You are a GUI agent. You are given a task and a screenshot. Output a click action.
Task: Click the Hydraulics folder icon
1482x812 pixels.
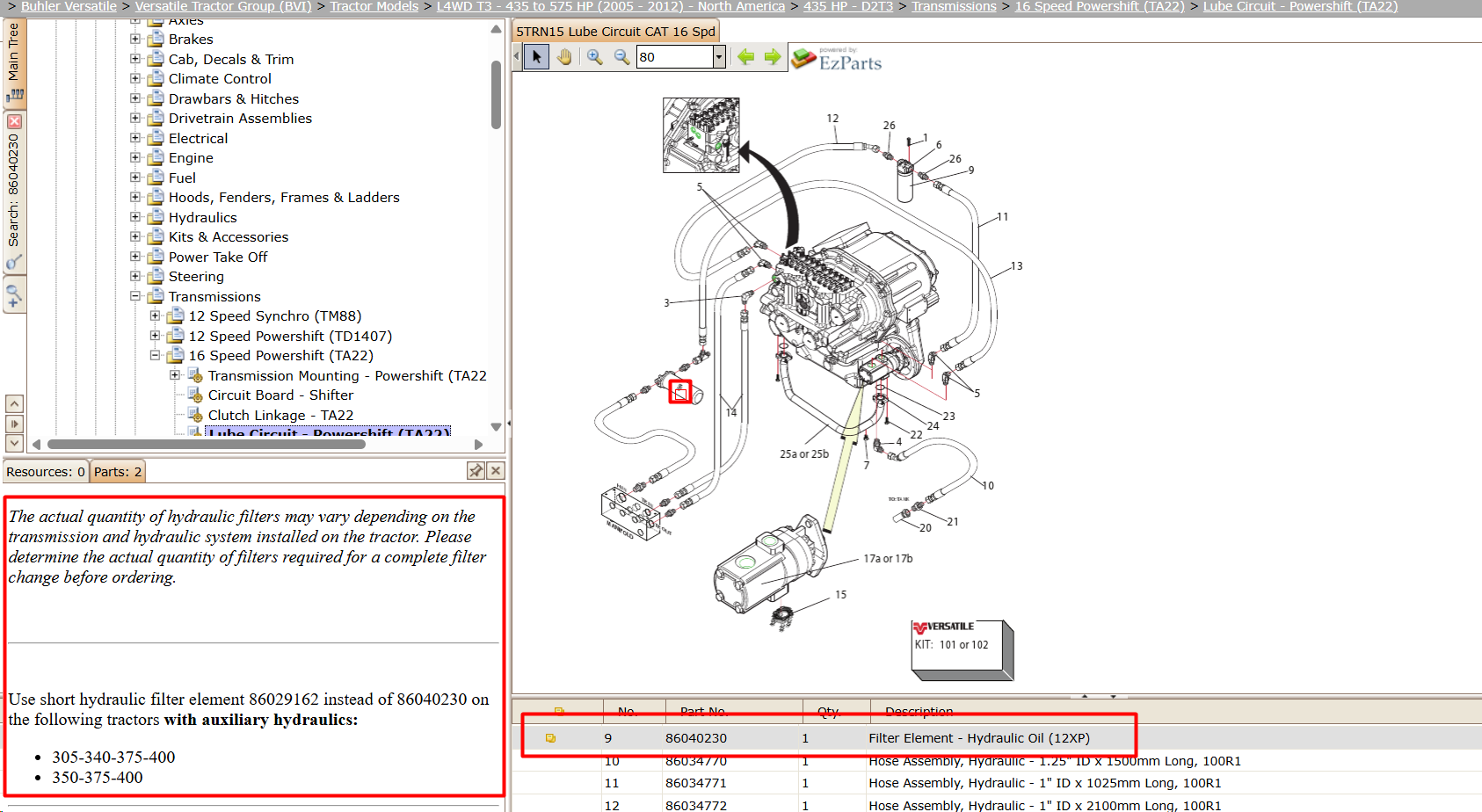[156, 217]
